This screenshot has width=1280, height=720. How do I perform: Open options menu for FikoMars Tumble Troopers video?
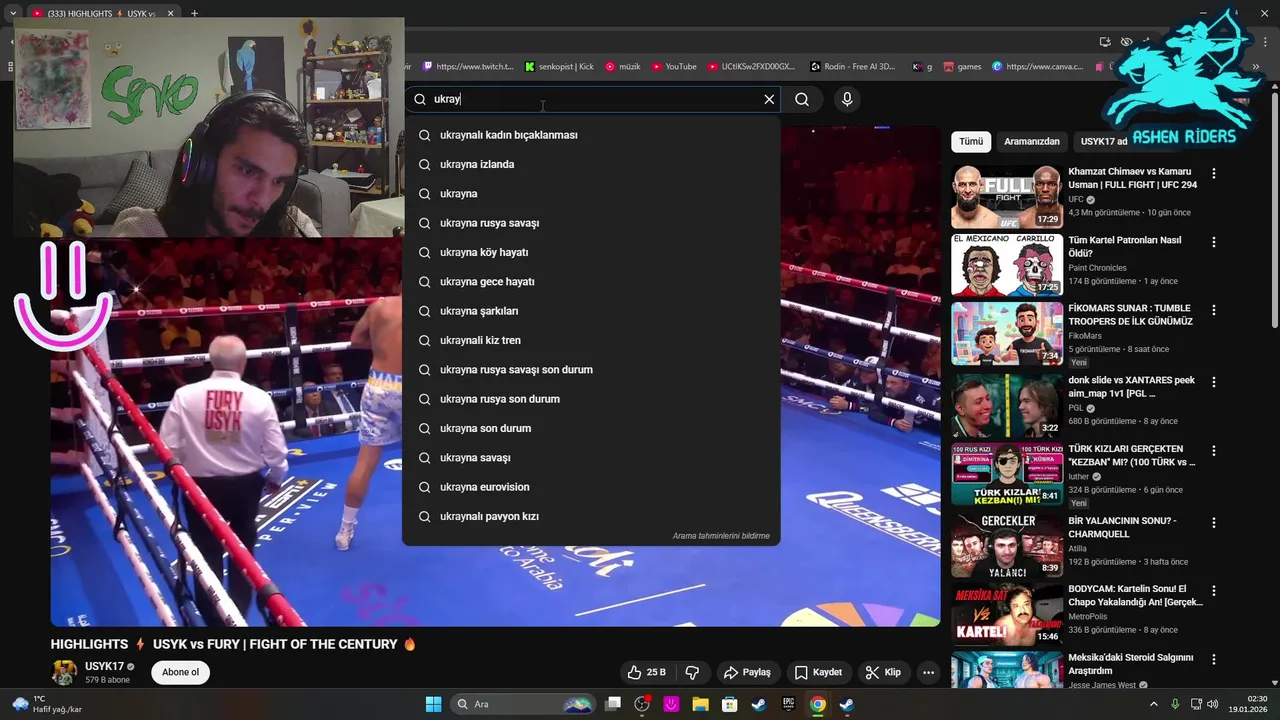coord(1214,311)
